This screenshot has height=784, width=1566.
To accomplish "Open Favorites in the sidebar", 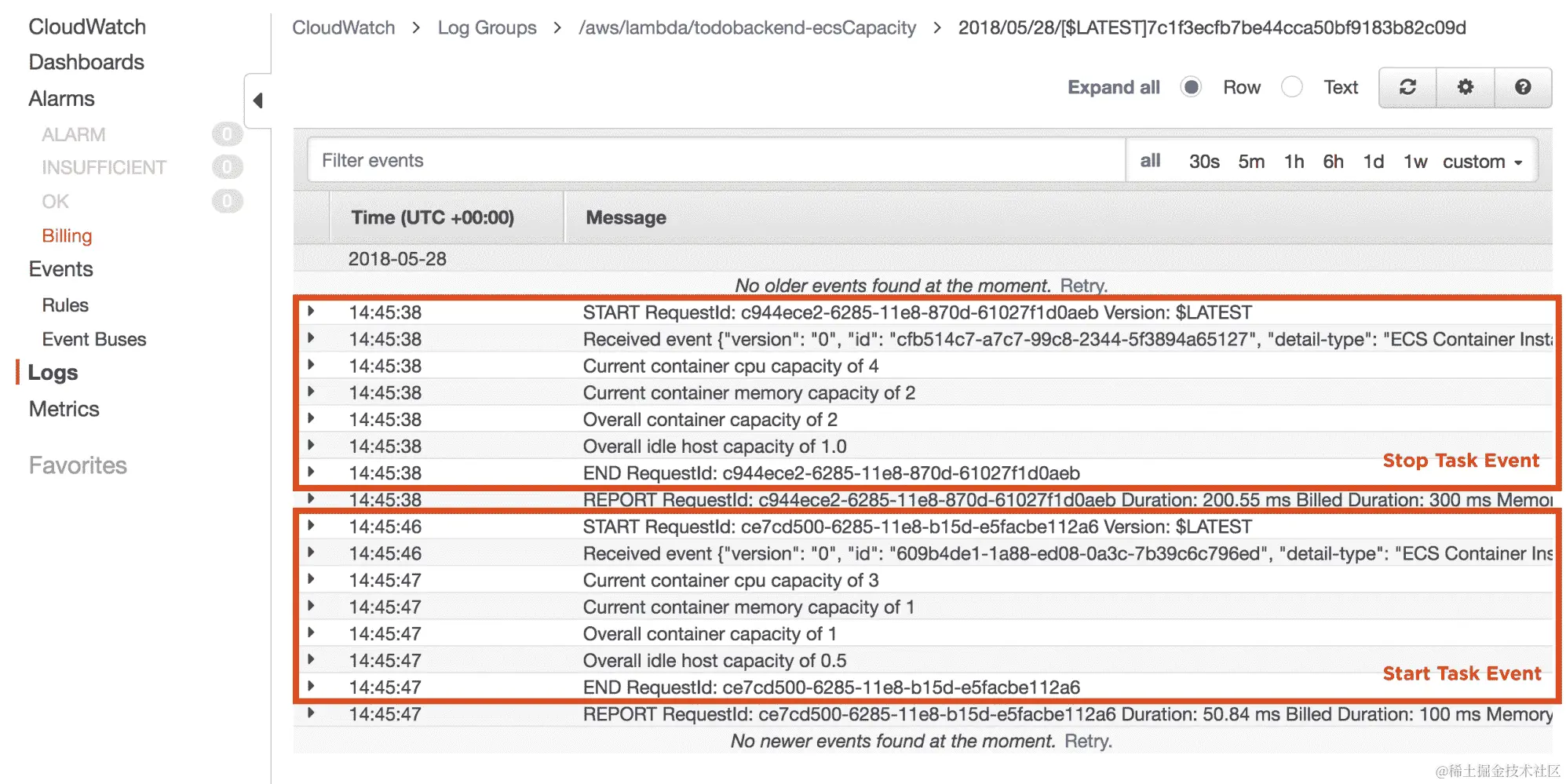I will coord(78,465).
